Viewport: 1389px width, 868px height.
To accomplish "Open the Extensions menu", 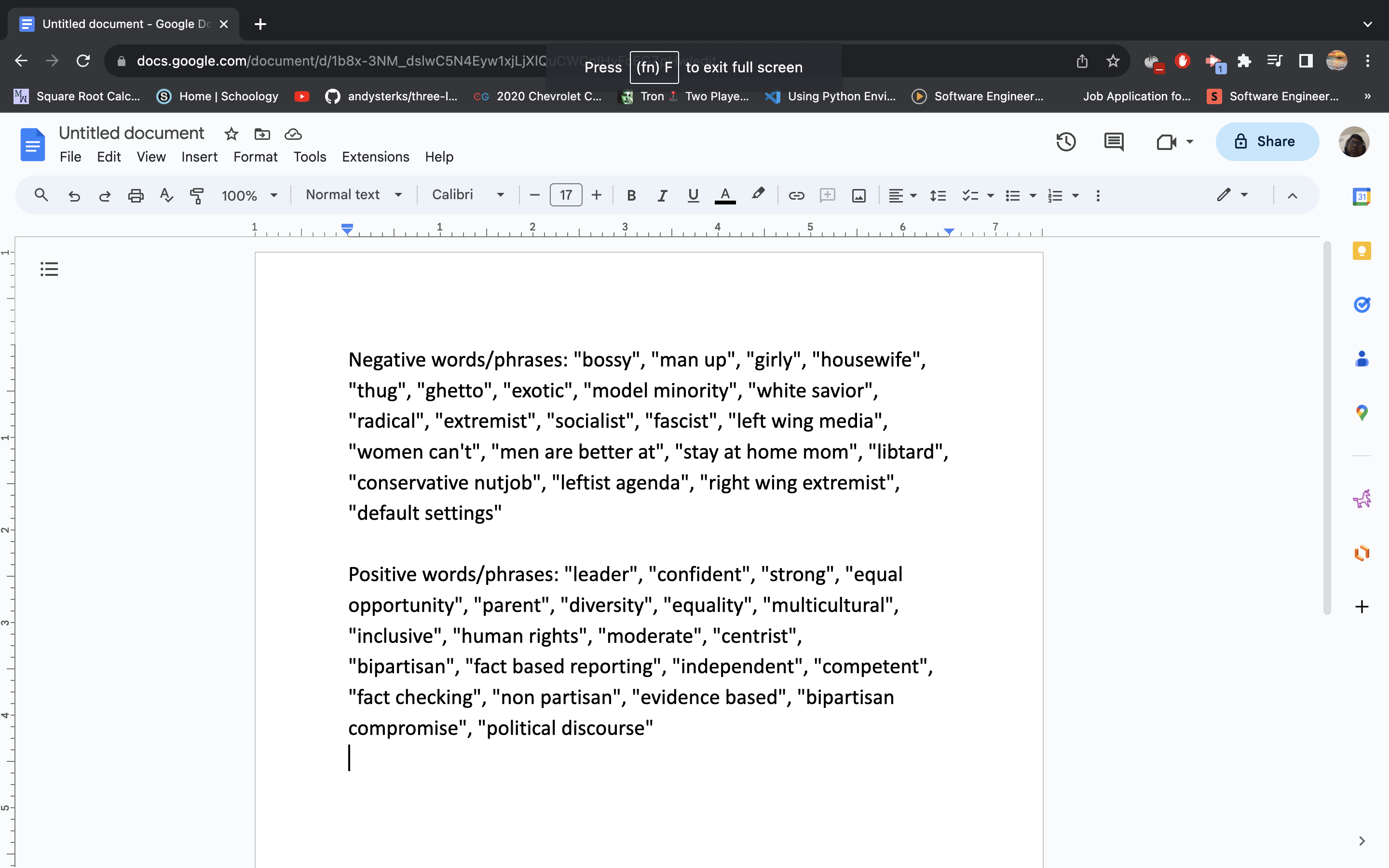I will (x=375, y=157).
